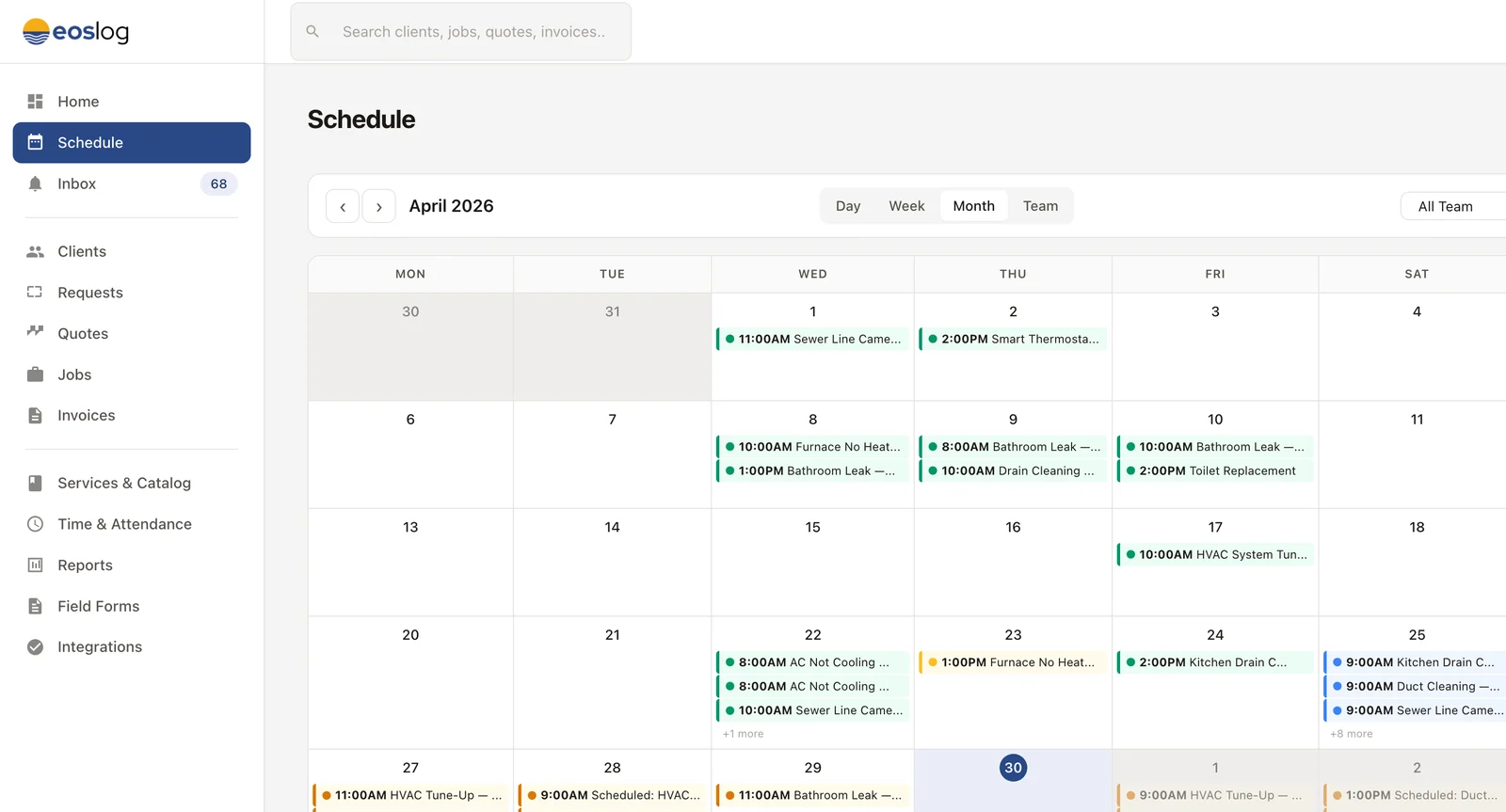1506x812 pixels.
Task: Switch to Team view
Action: [1040, 206]
